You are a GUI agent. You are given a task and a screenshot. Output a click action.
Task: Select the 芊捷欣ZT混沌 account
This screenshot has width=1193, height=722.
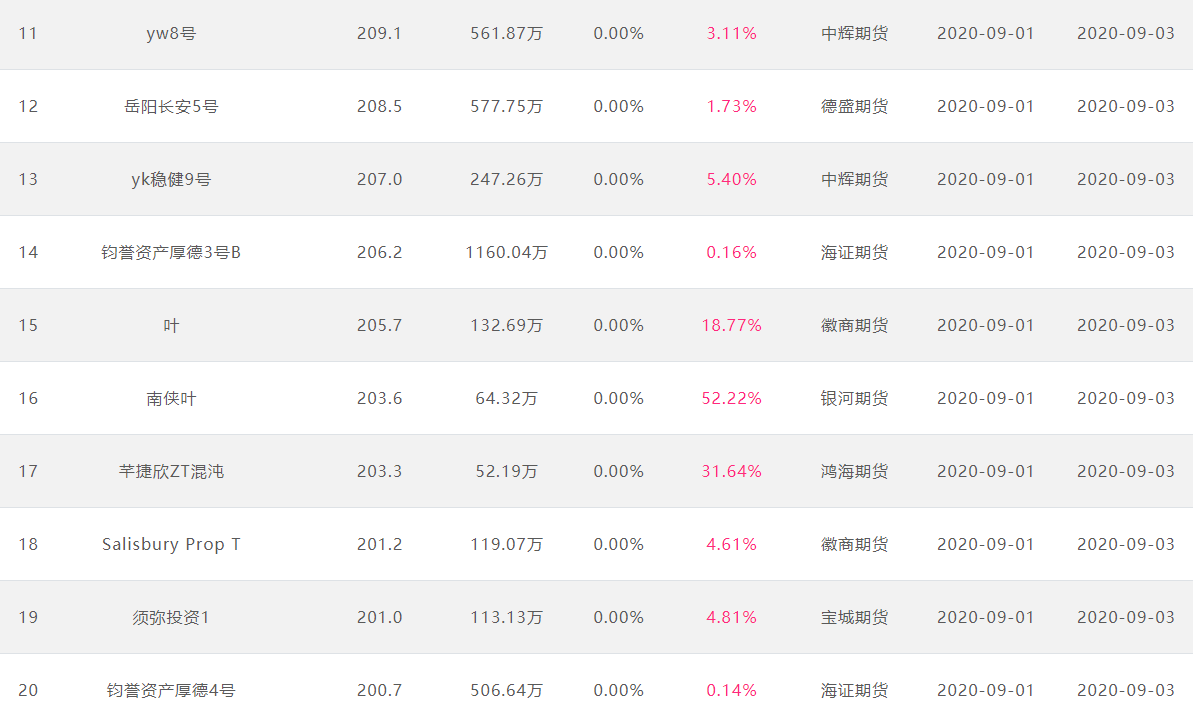[x=171, y=472]
